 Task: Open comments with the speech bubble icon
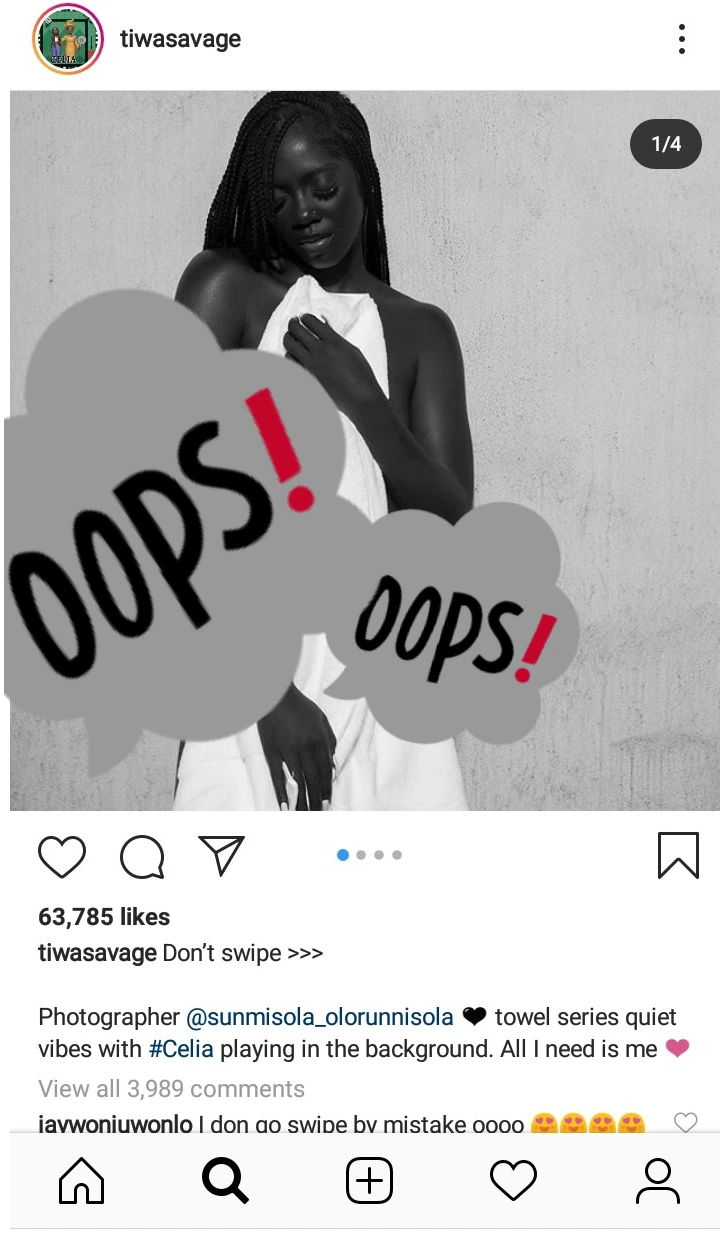click(142, 857)
